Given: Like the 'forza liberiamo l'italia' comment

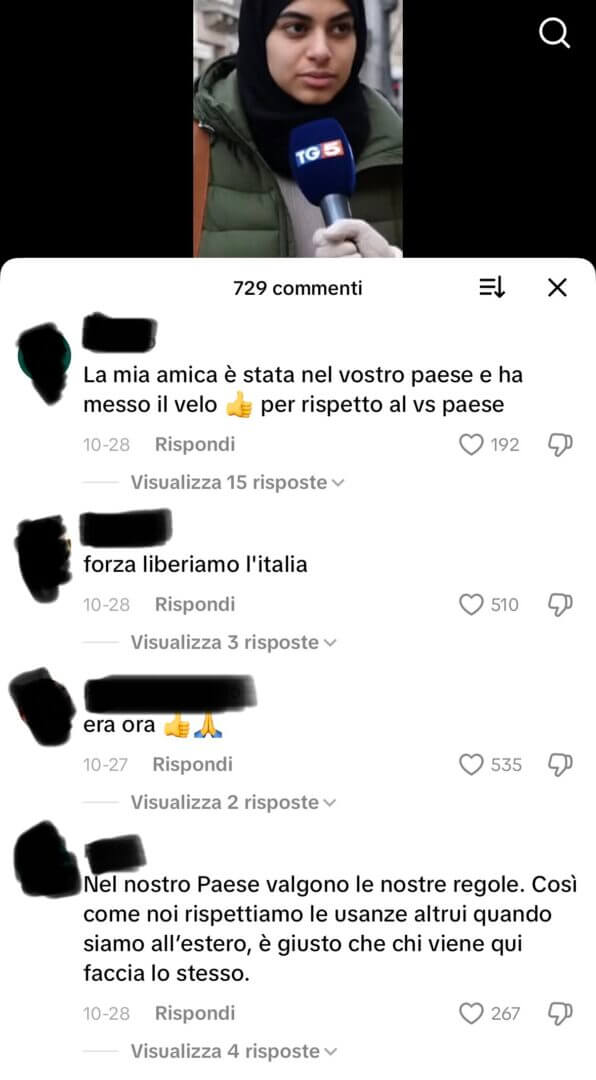Looking at the screenshot, I should click(471, 605).
